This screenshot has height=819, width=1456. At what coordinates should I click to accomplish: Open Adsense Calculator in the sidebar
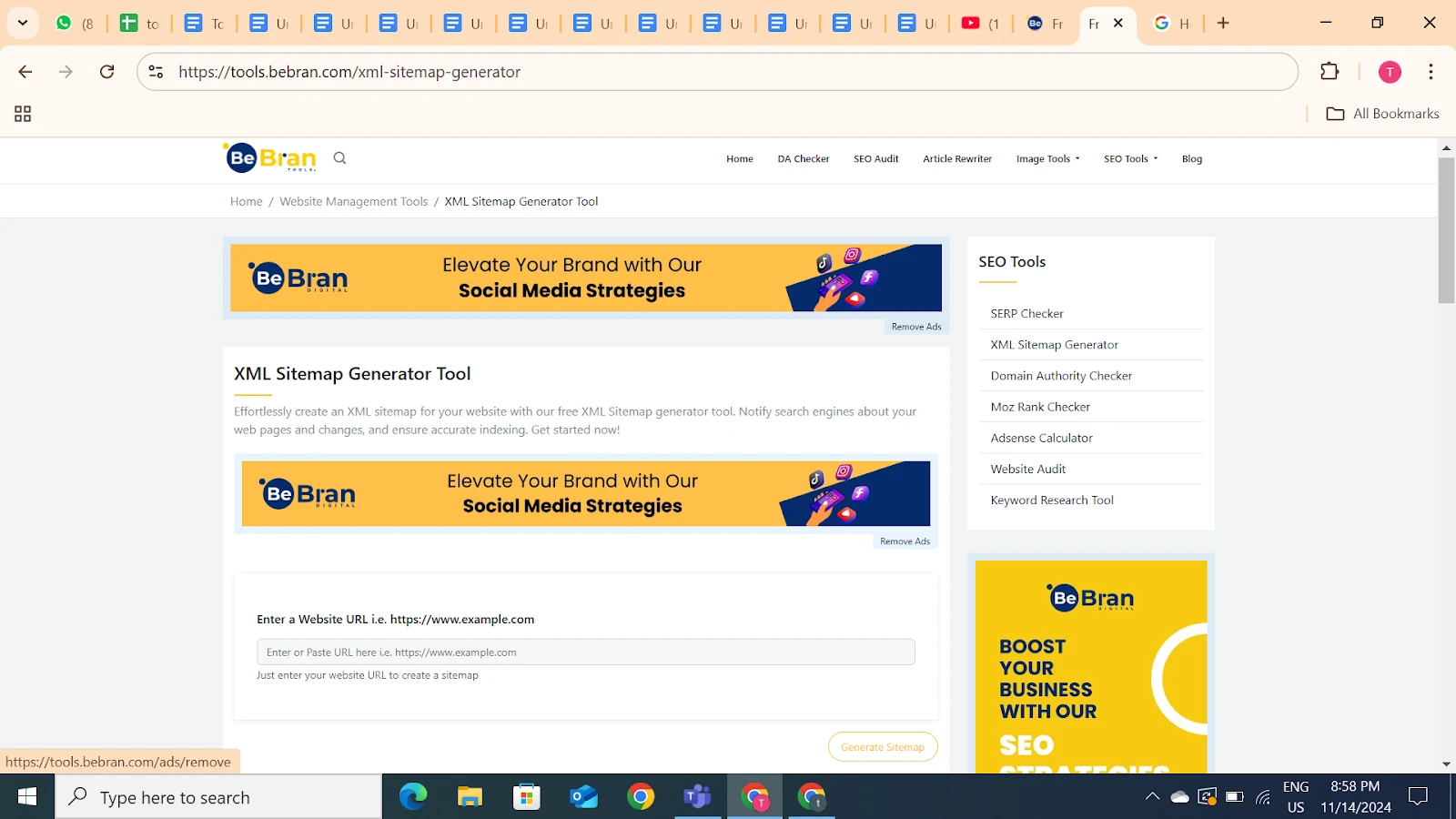[1042, 438]
